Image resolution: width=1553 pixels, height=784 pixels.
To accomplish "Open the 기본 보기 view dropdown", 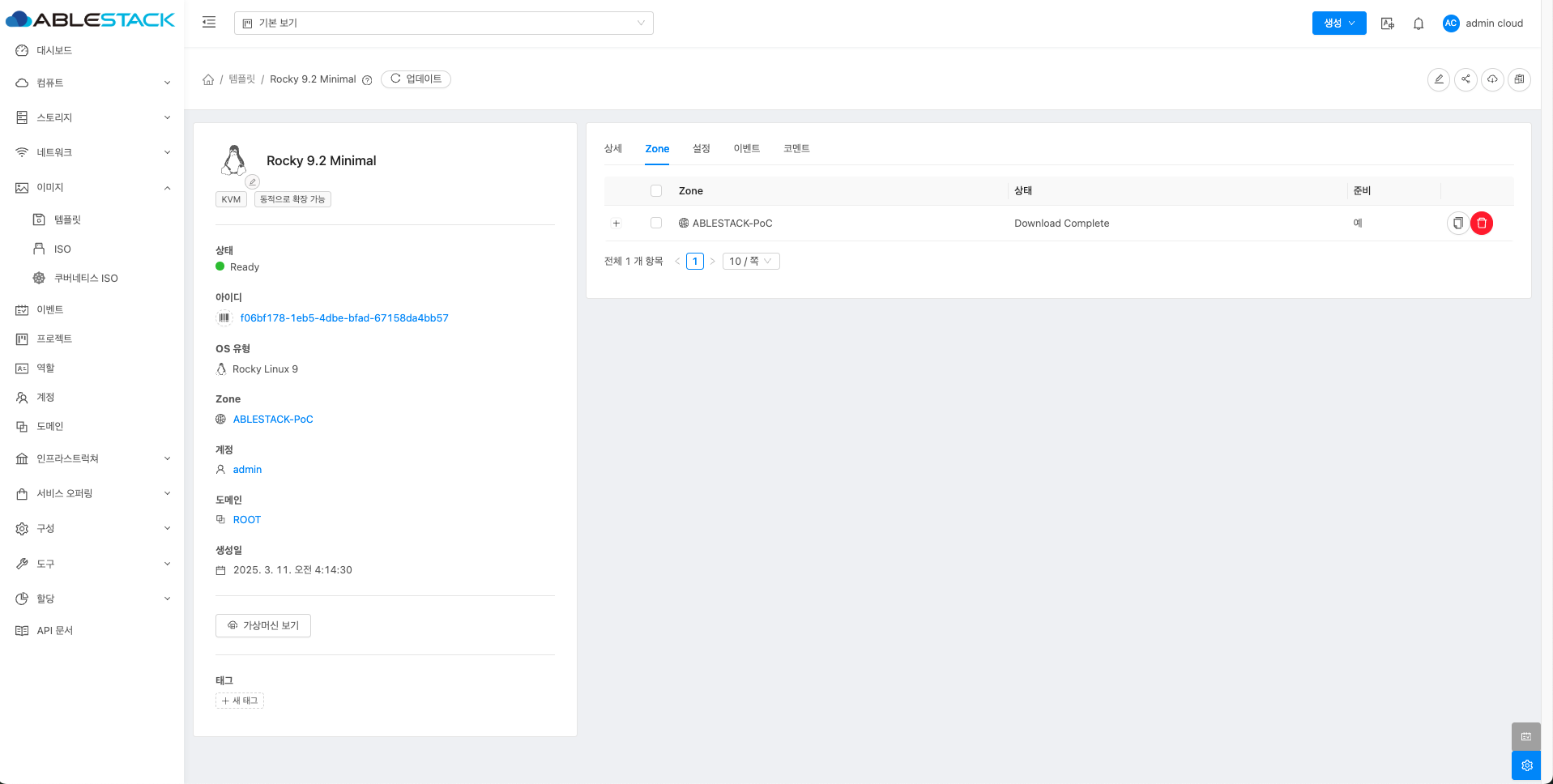I will tap(443, 23).
